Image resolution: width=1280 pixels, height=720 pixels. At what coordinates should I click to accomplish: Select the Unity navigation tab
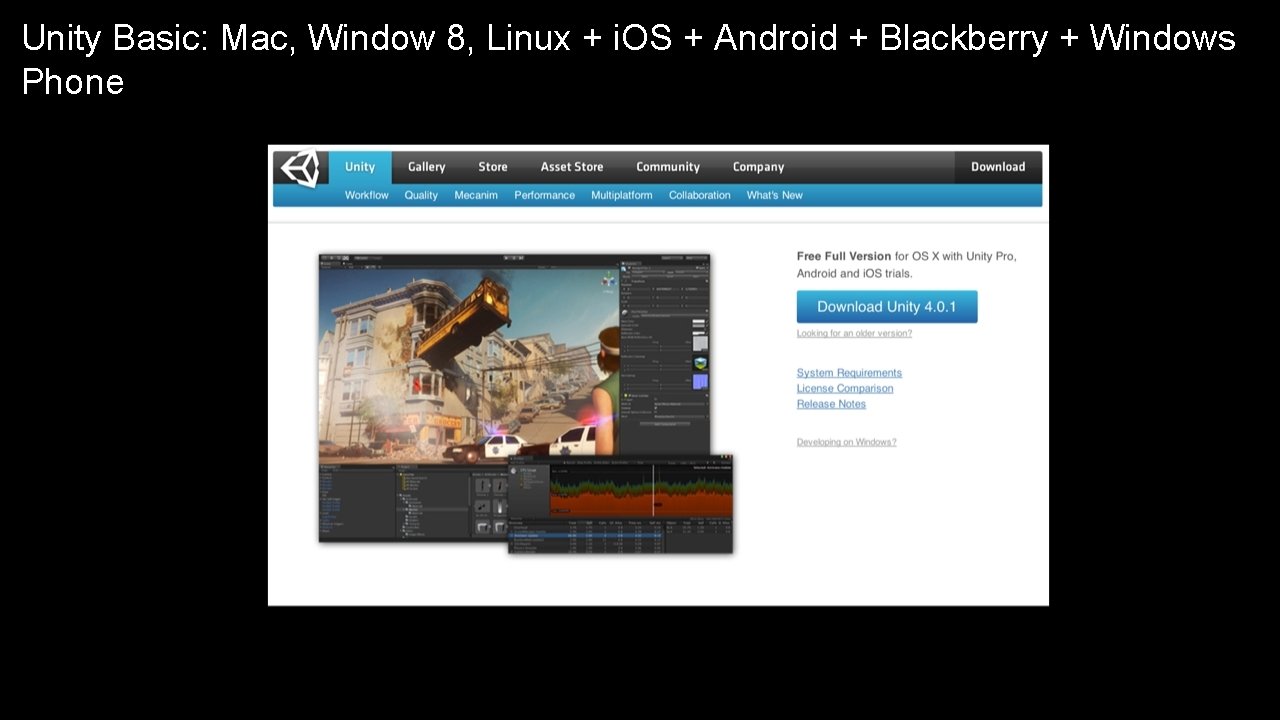[x=360, y=167]
